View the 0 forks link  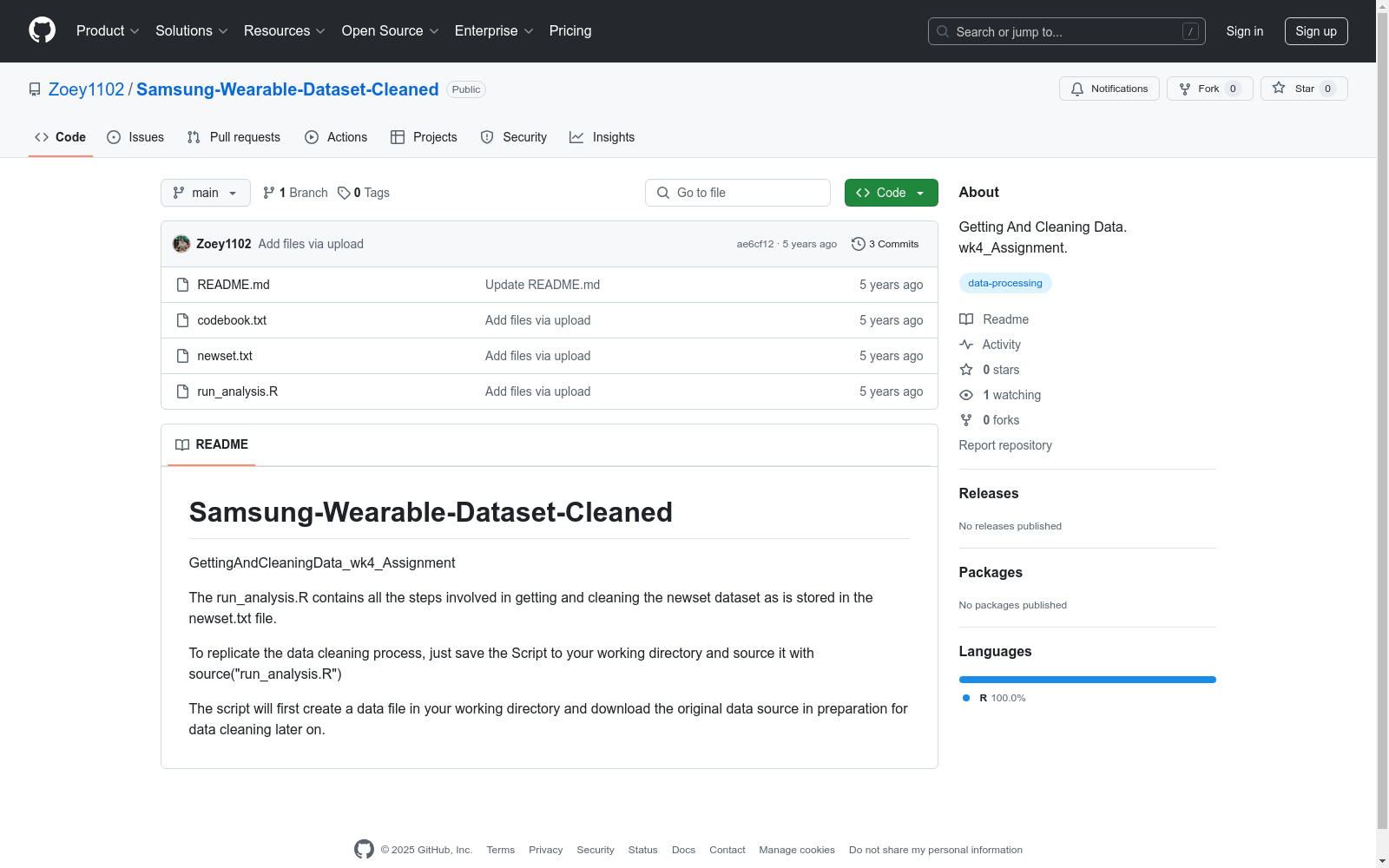990,420
